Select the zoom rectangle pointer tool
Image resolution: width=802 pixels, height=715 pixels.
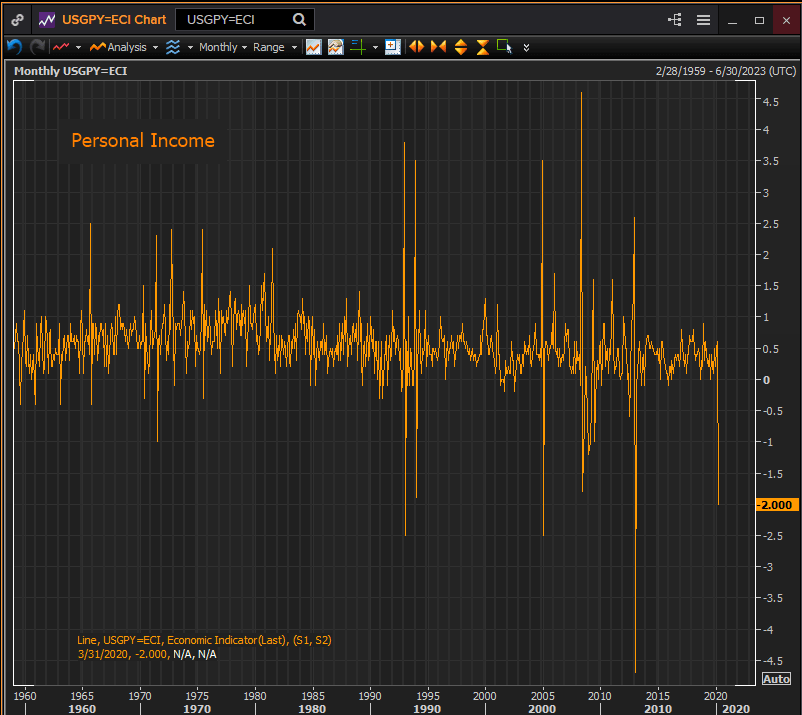504,47
